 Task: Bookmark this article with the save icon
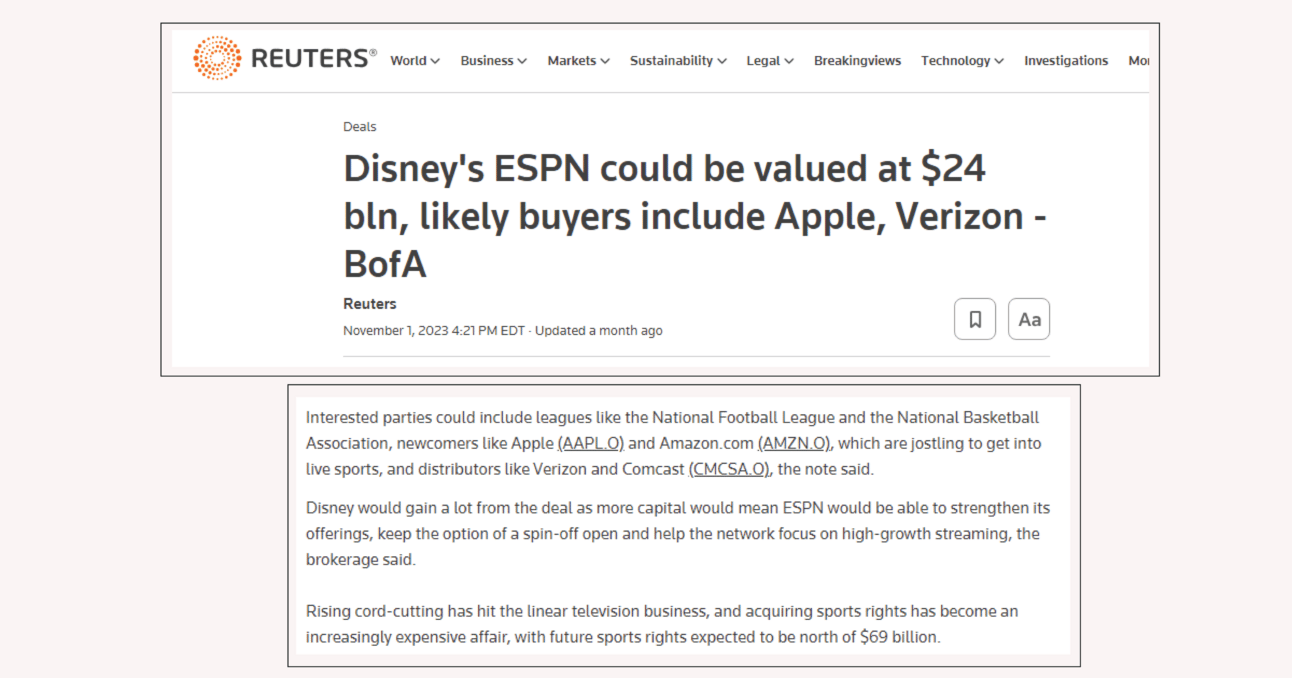coord(975,319)
